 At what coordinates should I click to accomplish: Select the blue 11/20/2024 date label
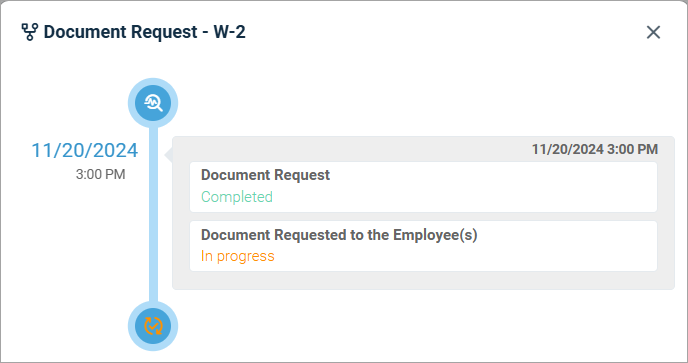(85, 151)
